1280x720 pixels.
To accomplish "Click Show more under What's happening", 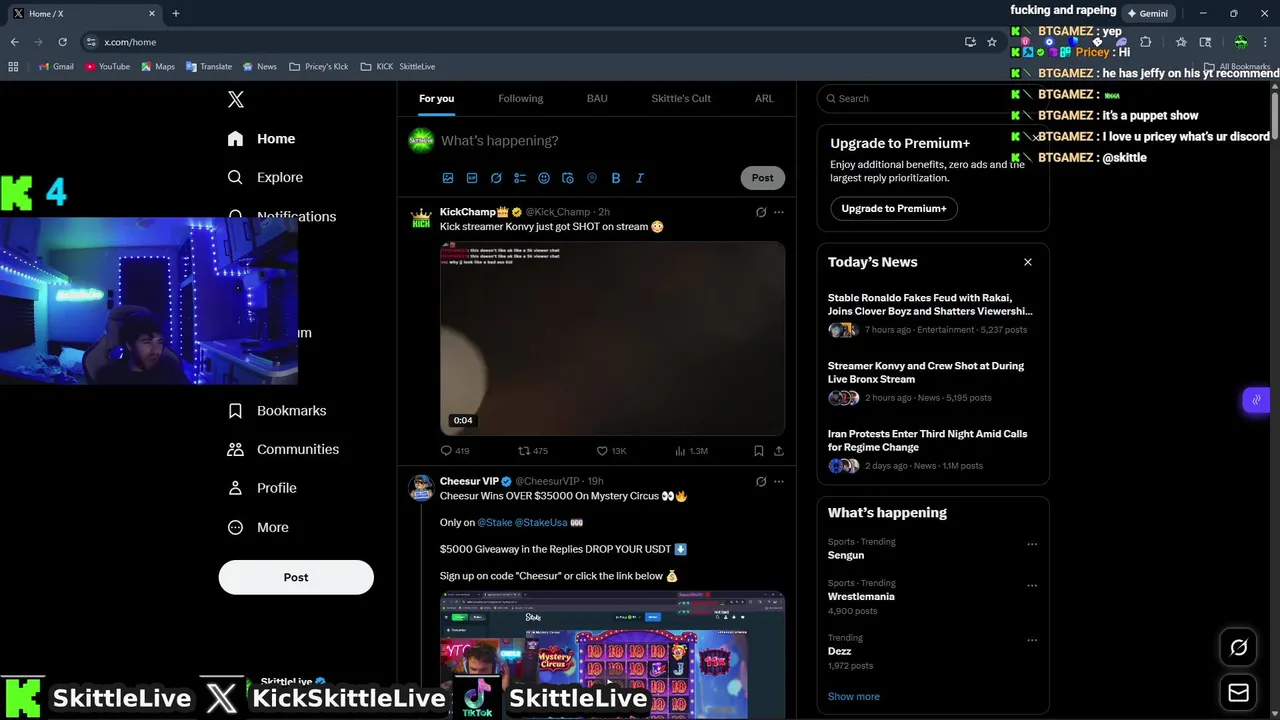I will coord(854,696).
